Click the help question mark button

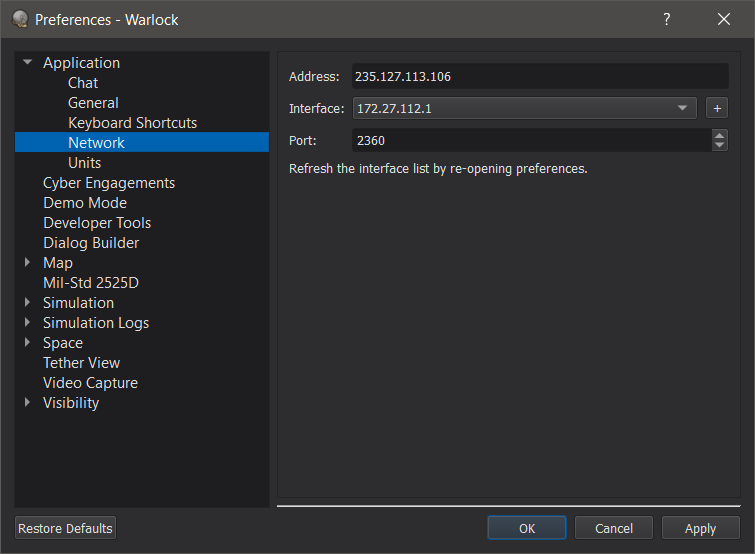pyautogui.click(x=666, y=19)
